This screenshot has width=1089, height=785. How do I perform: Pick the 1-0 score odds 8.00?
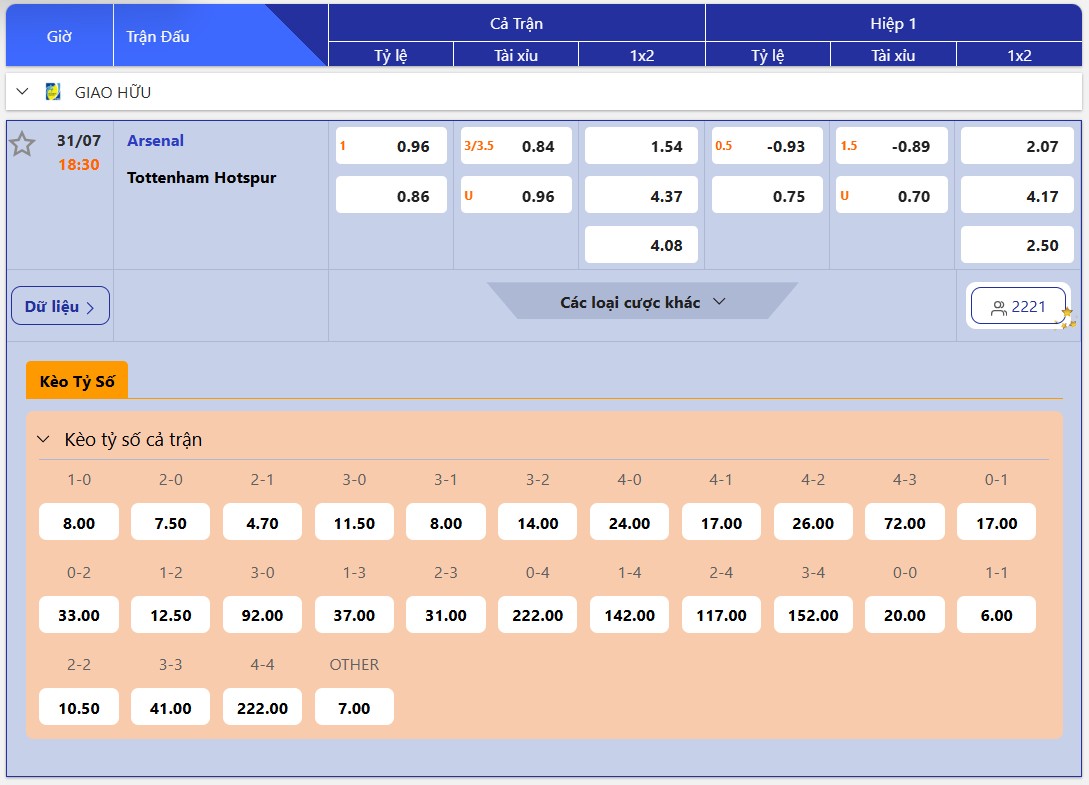[x=79, y=523]
